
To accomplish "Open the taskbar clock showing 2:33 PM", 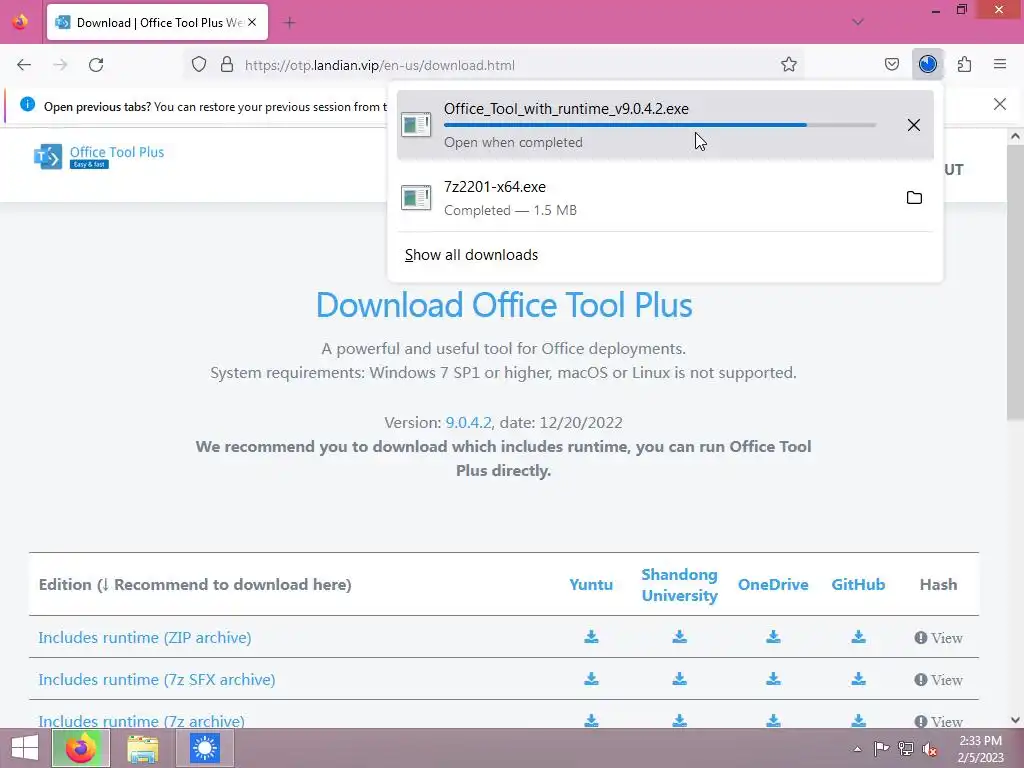I will click(980, 749).
